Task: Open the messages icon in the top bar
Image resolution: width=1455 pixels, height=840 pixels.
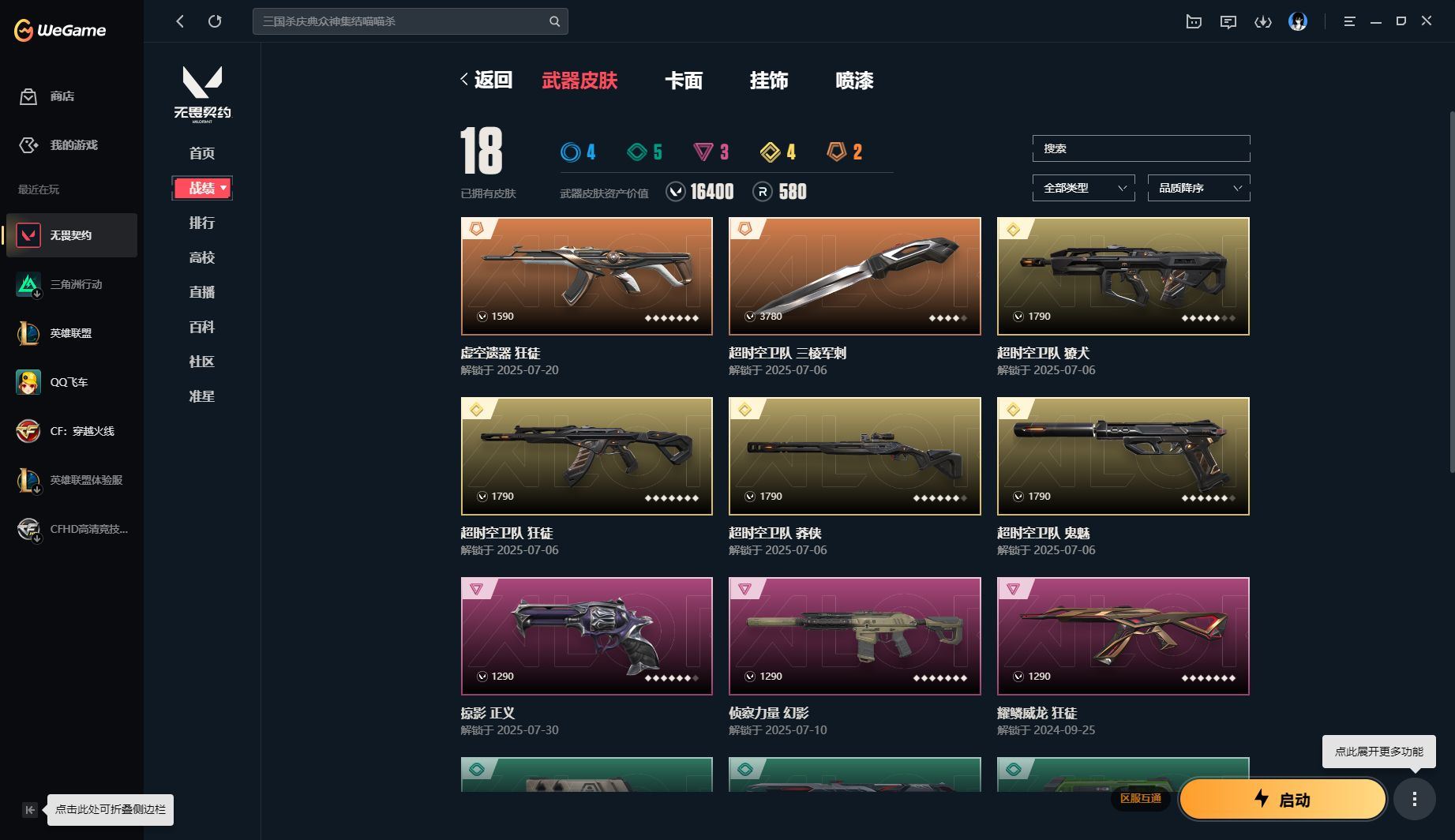Action: tap(1228, 21)
